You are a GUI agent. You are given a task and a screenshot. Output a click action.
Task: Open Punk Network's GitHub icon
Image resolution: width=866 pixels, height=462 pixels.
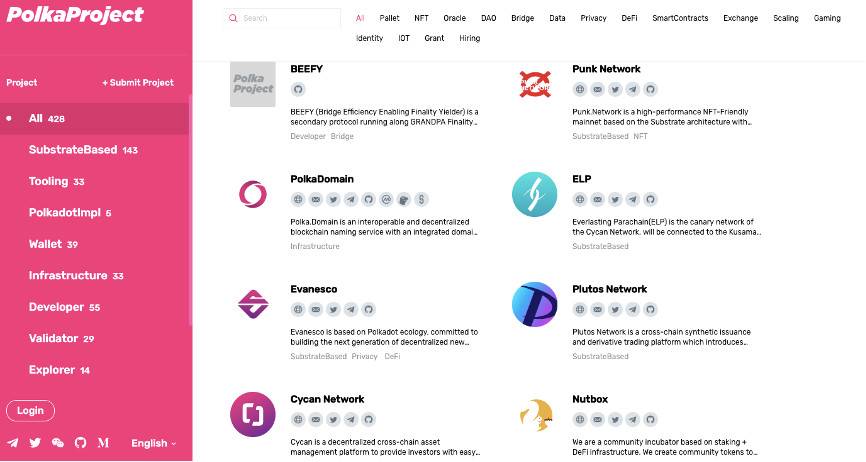pos(651,89)
